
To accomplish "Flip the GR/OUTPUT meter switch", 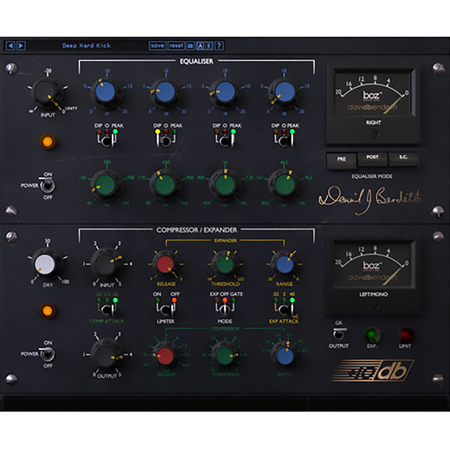I will (x=339, y=334).
